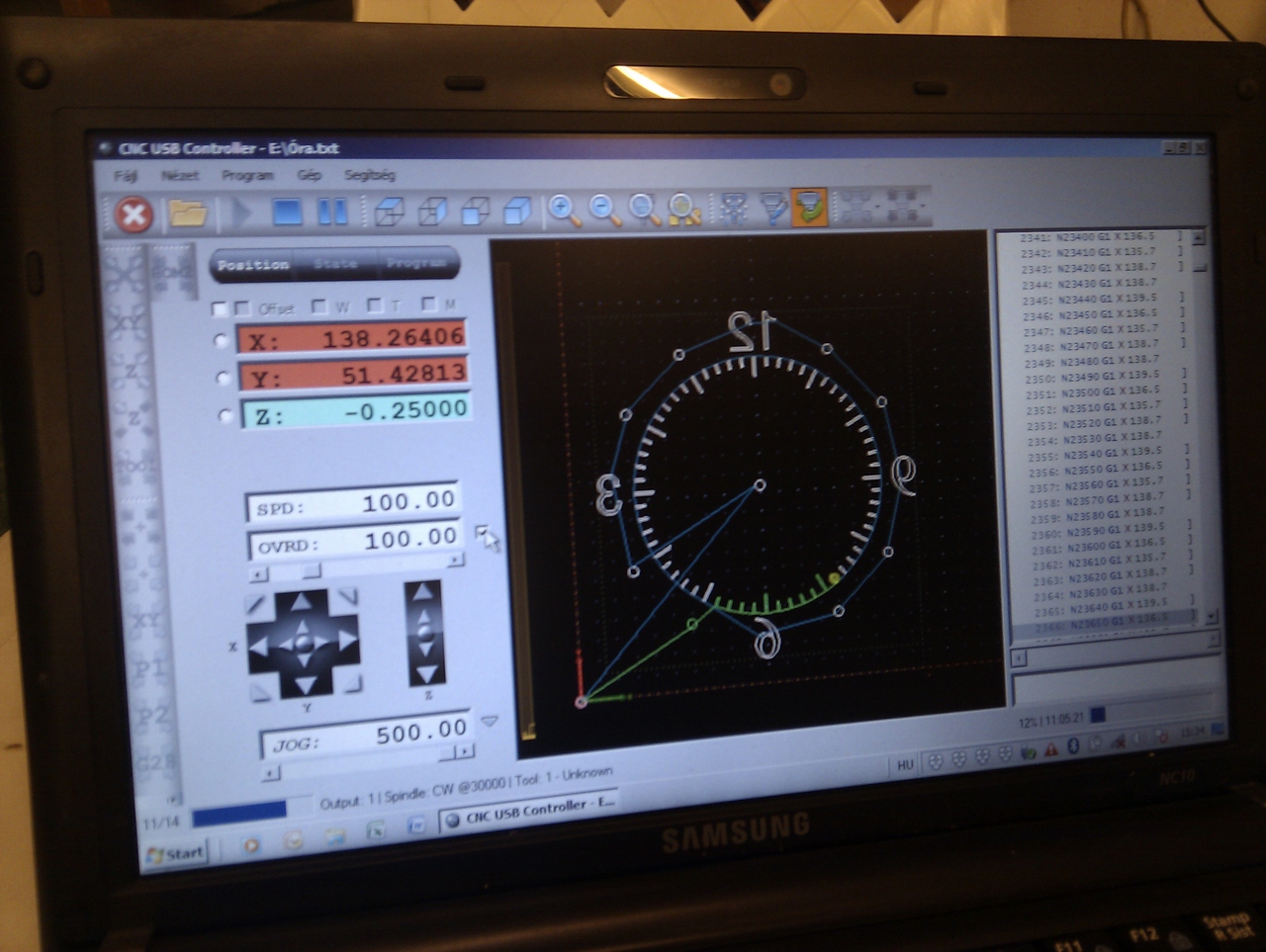Click the red emergency stop icon
This screenshot has height=952, width=1266.
click(x=135, y=214)
